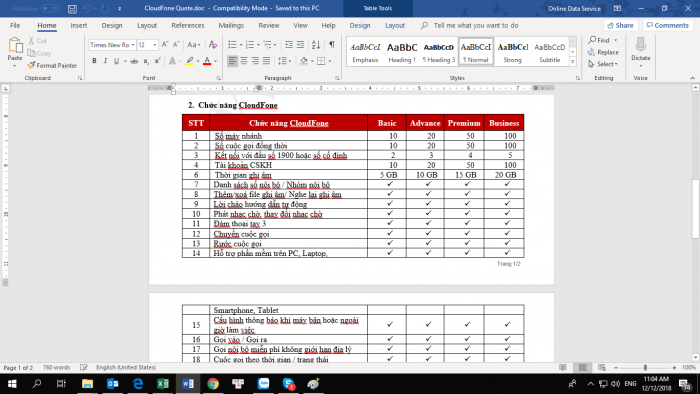This screenshot has width=700, height=394.
Task: Click the Format Painter tool
Action: pos(52,65)
